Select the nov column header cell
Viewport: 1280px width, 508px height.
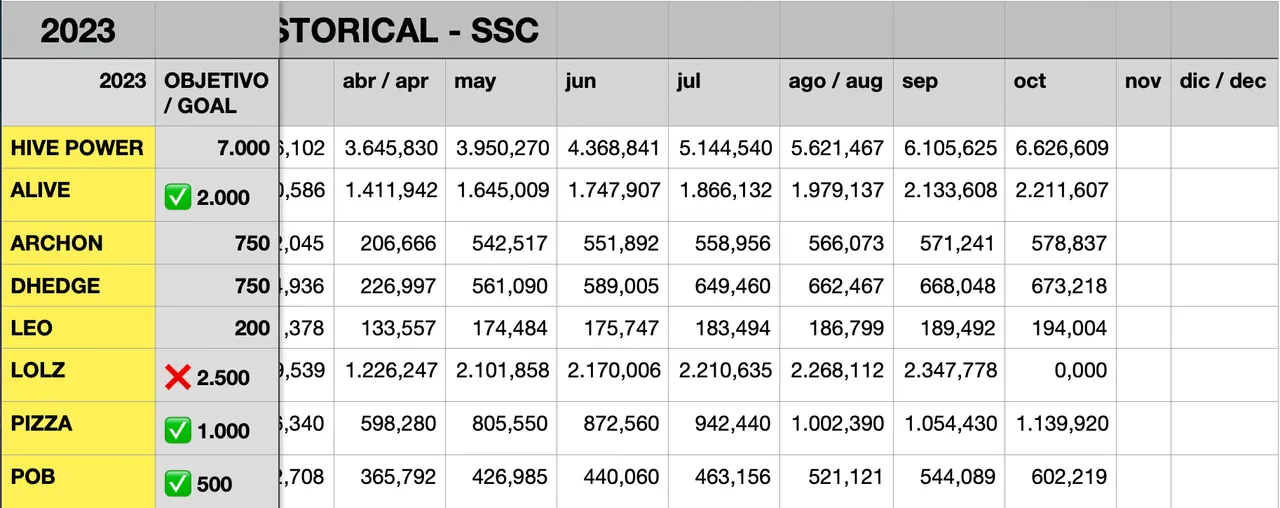pyautogui.click(x=1142, y=82)
